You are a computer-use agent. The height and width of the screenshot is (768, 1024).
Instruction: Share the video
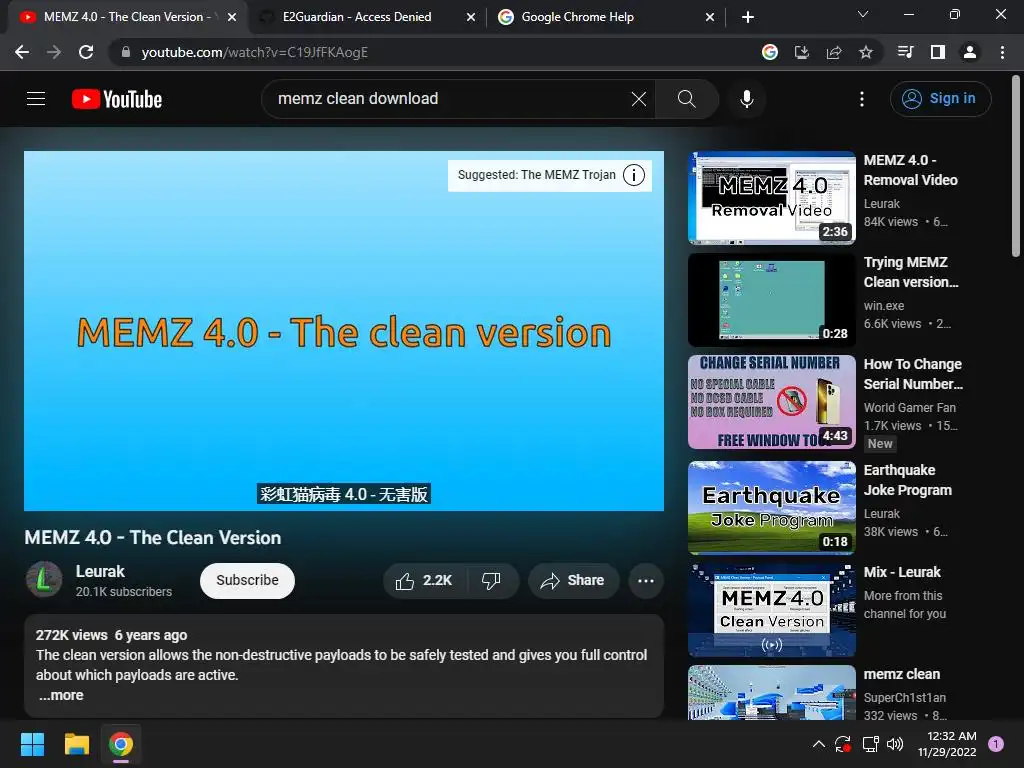(573, 581)
